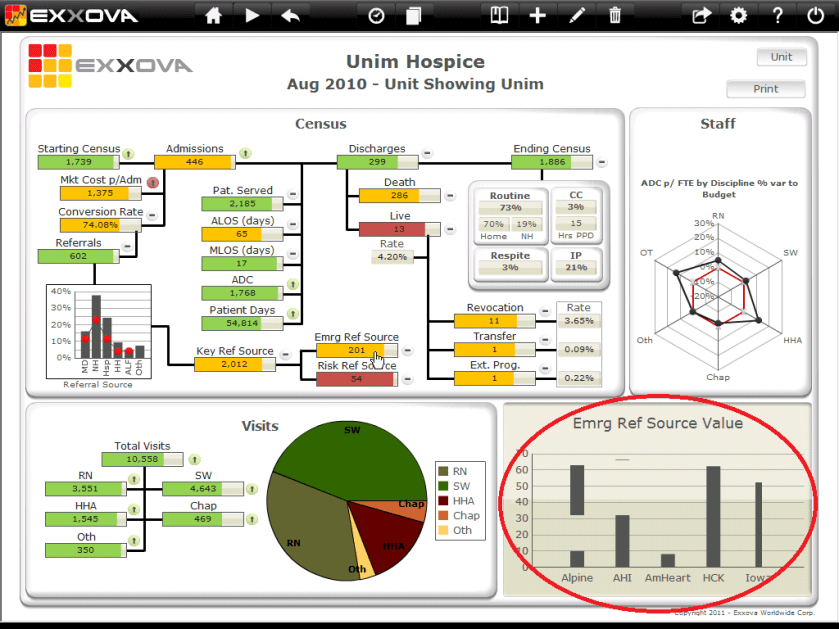
Task: Click the Unit button
Action: [x=781, y=57]
